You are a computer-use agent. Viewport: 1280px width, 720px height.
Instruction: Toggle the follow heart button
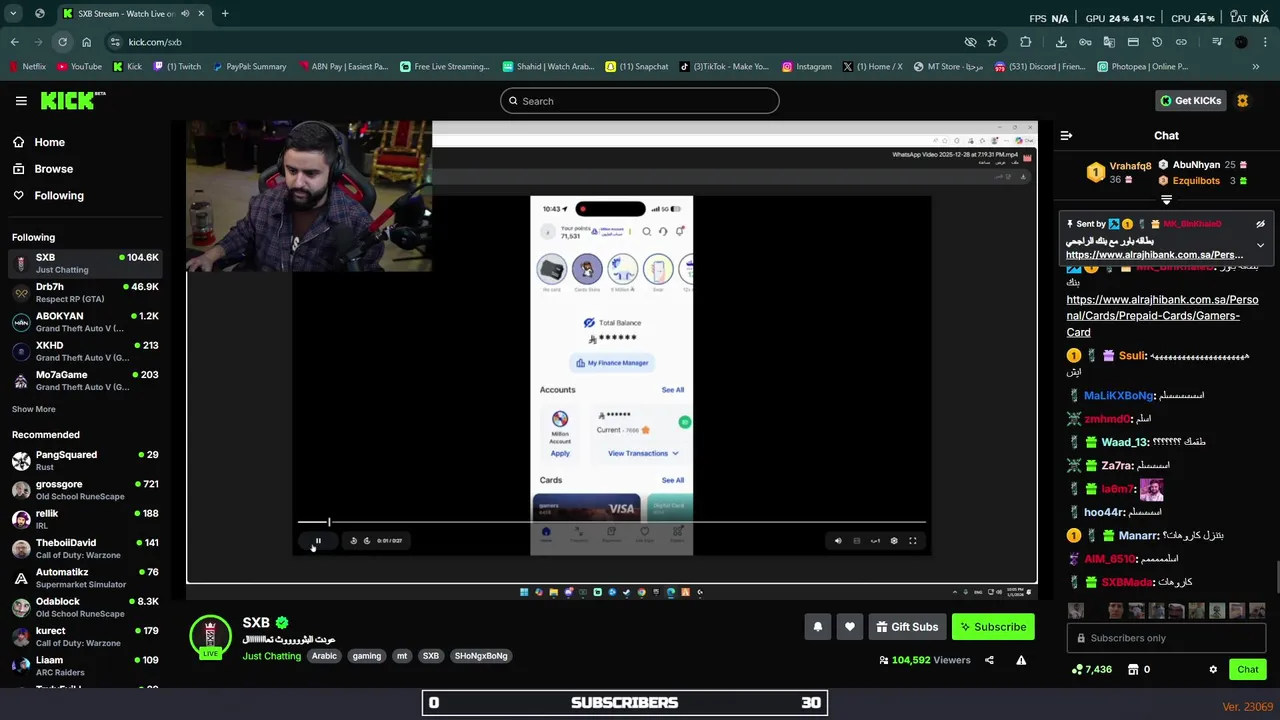(850, 627)
